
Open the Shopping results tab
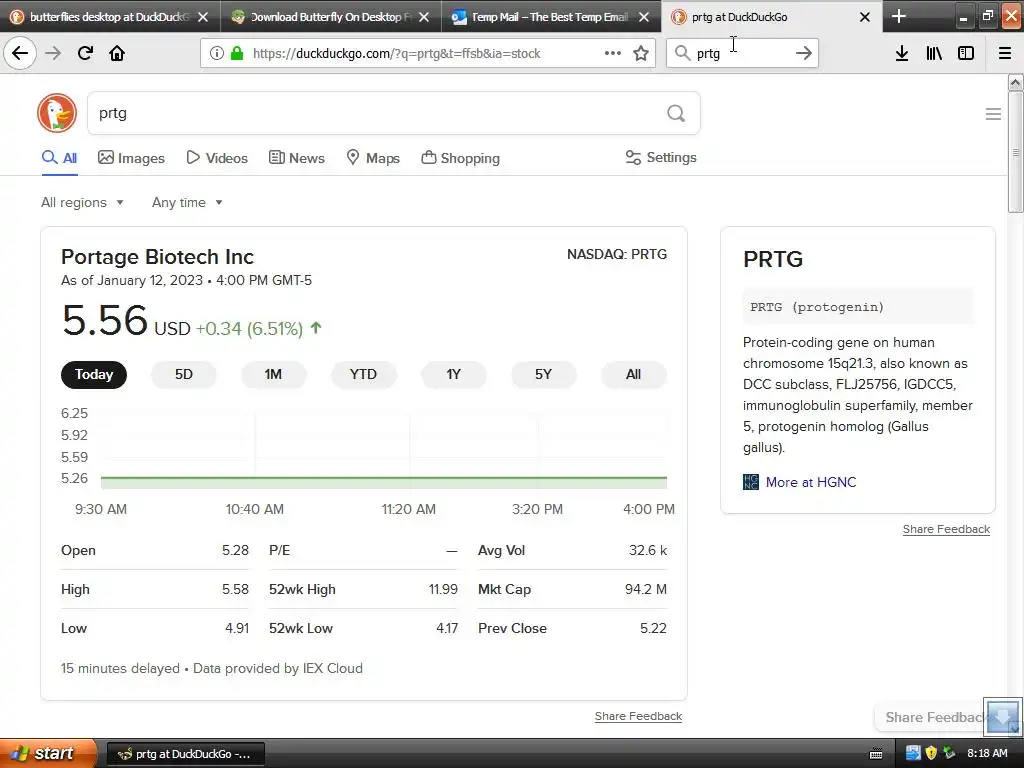[460, 158]
